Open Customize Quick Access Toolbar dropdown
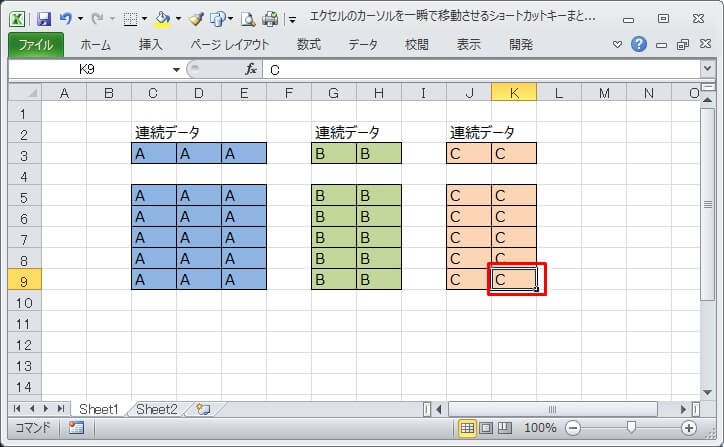The width and height of the screenshot is (724, 447). coord(292,19)
